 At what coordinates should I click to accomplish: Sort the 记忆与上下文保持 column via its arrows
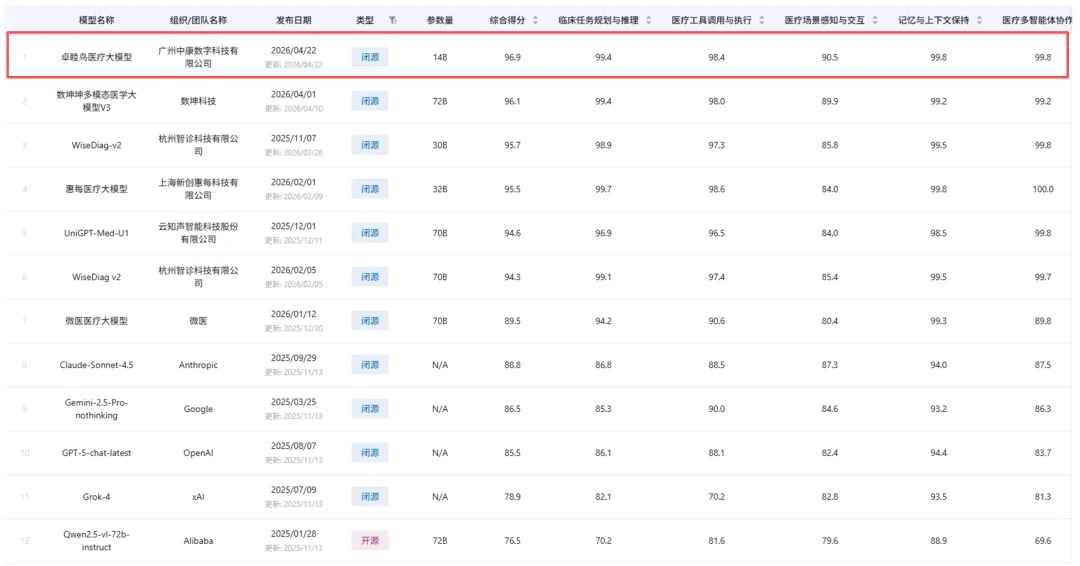(x=979, y=21)
